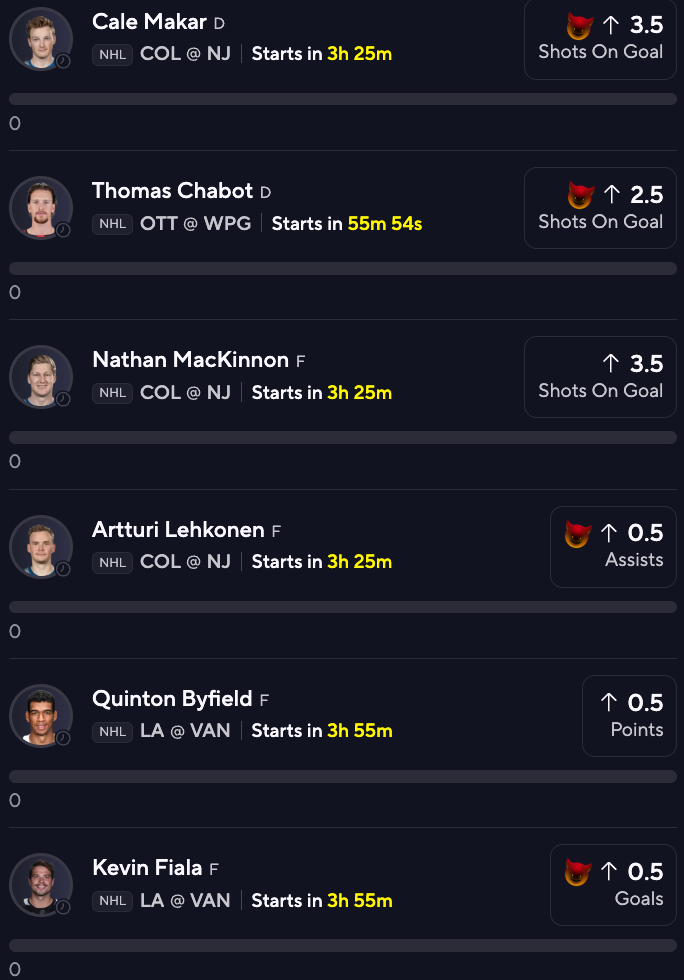Select Kevin Fiala's 0.5 Goals box

pyautogui.click(x=613, y=884)
